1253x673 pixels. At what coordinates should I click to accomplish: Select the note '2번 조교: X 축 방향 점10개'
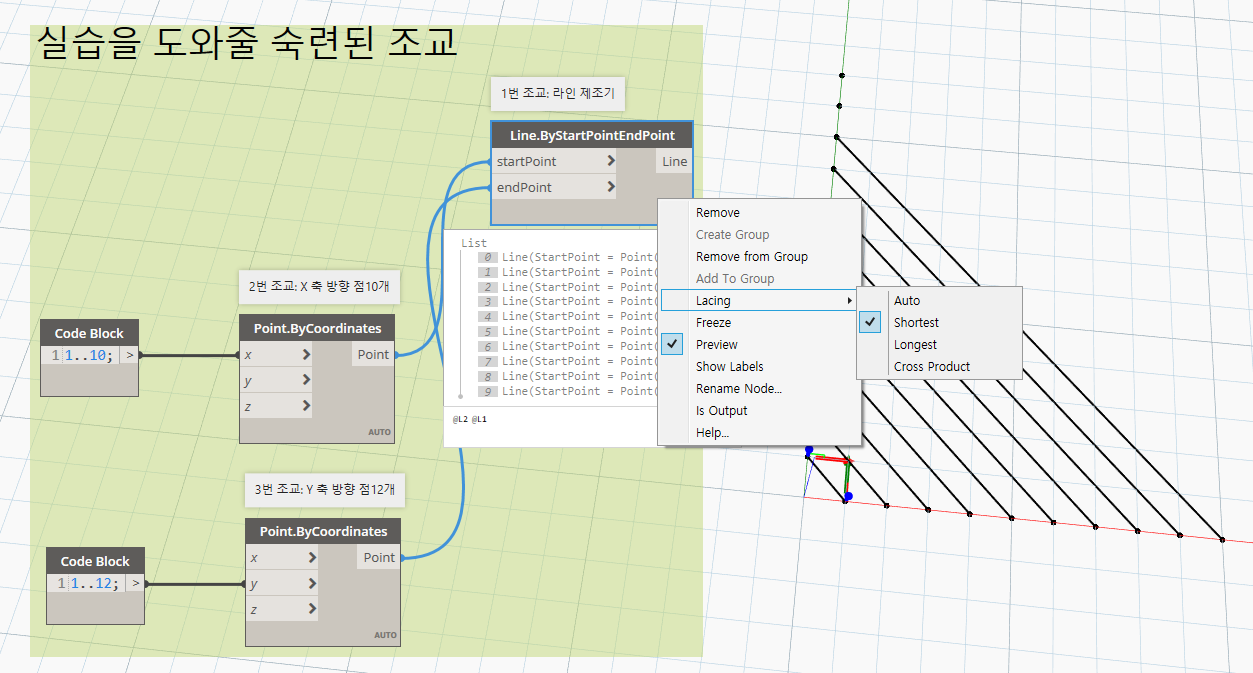pyautogui.click(x=320, y=288)
